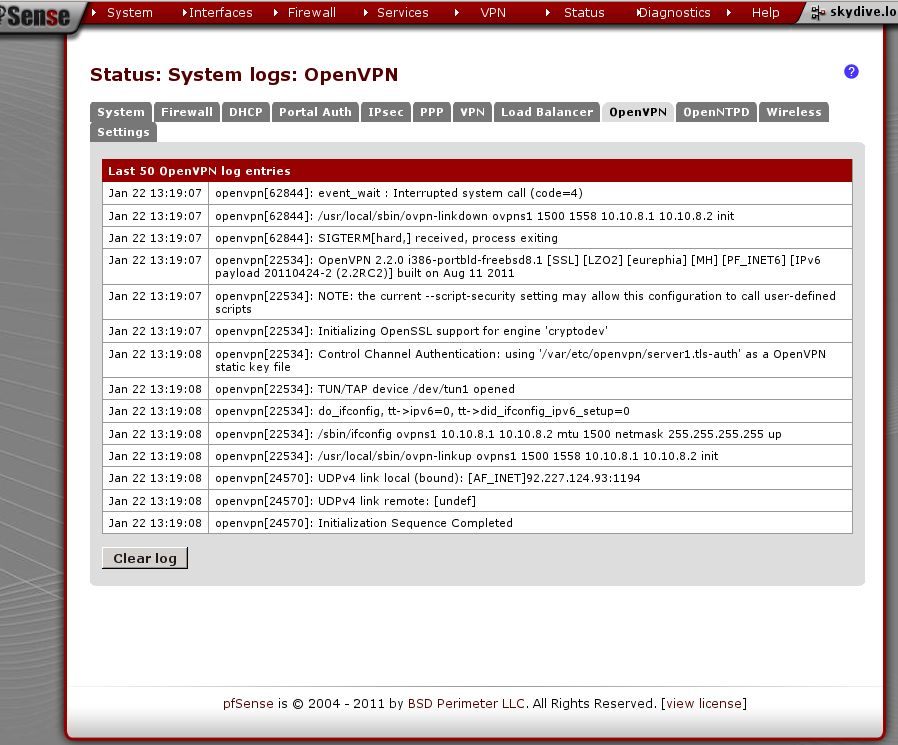Open the view license link
The image size is (898, 745).
point(704,703)
